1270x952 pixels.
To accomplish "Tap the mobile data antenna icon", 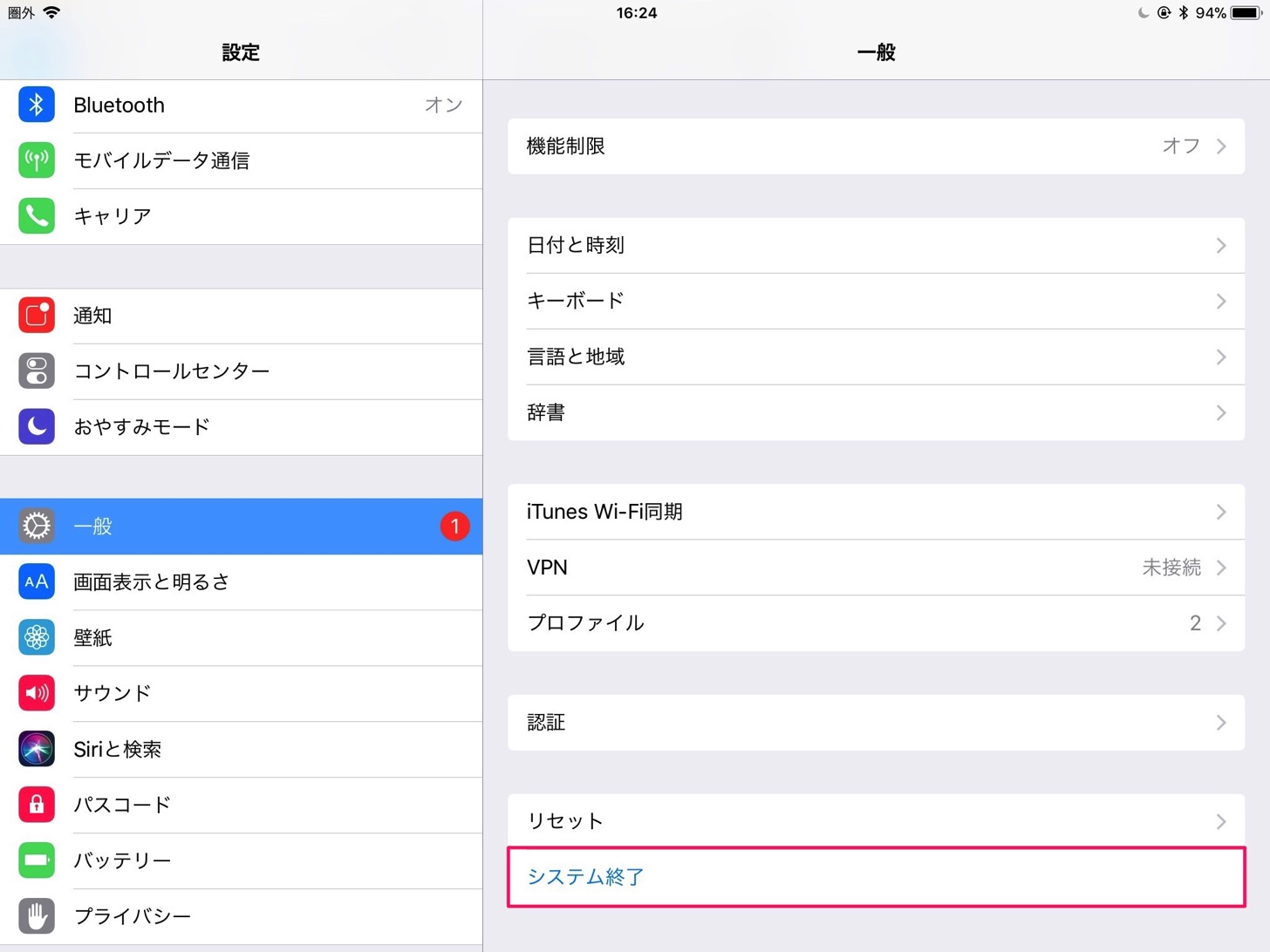I will [37, 160].
